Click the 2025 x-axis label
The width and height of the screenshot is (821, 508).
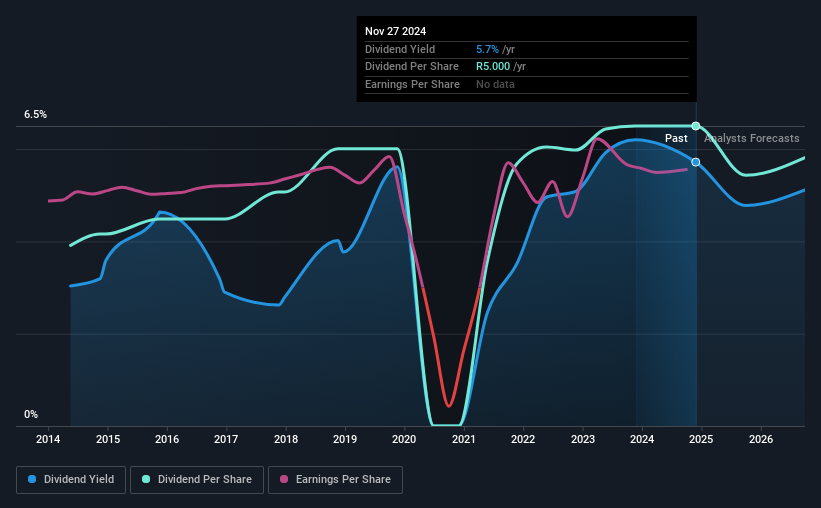(x=701, y=439)
